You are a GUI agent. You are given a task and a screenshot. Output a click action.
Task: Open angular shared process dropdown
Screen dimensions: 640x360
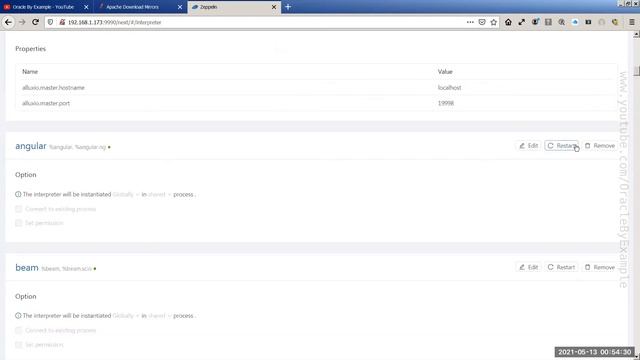(159, 194)
